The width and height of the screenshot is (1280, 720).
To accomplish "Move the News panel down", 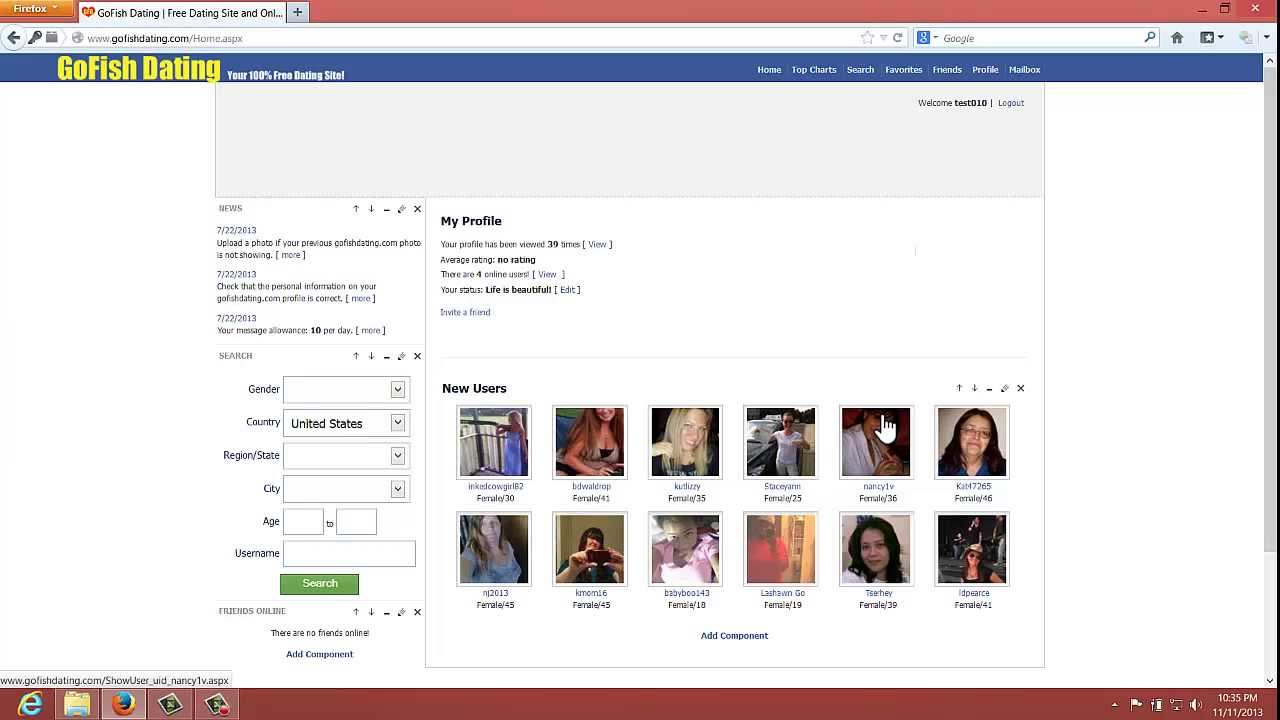I will (371, 209).
